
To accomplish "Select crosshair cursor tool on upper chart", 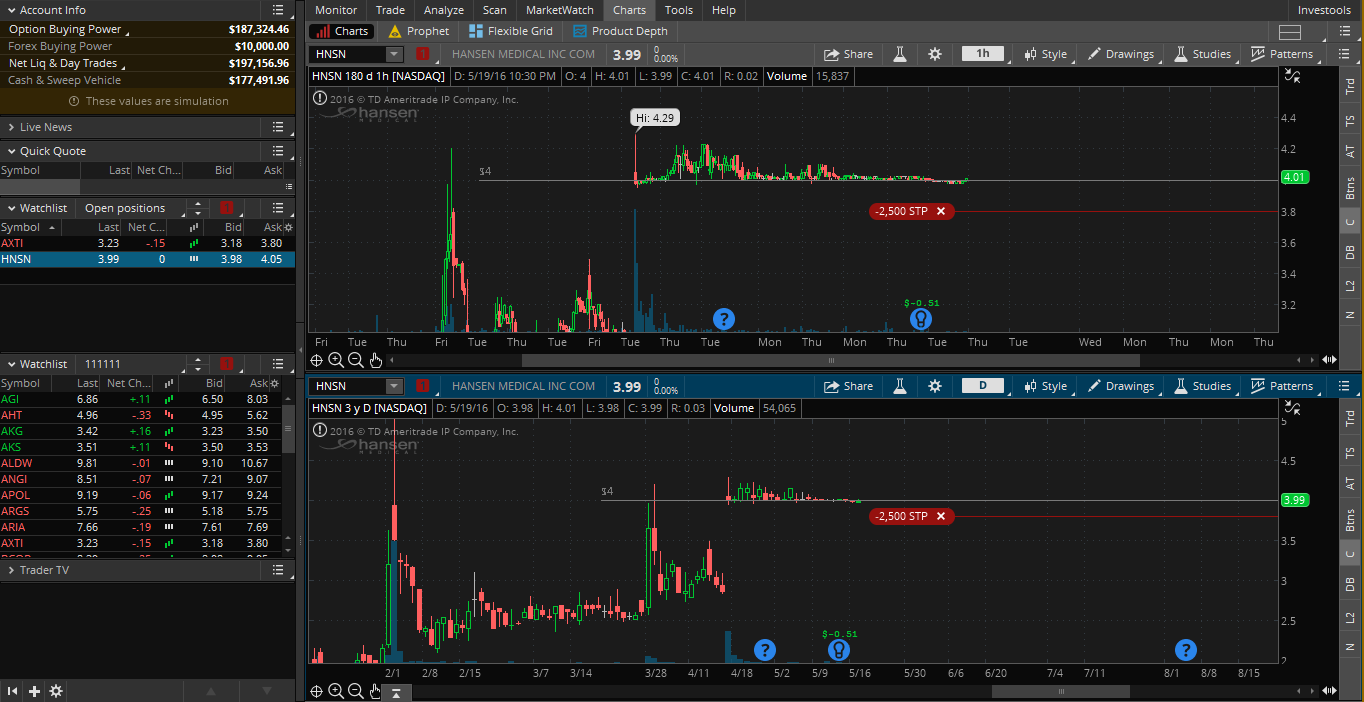I will (317, 360).
